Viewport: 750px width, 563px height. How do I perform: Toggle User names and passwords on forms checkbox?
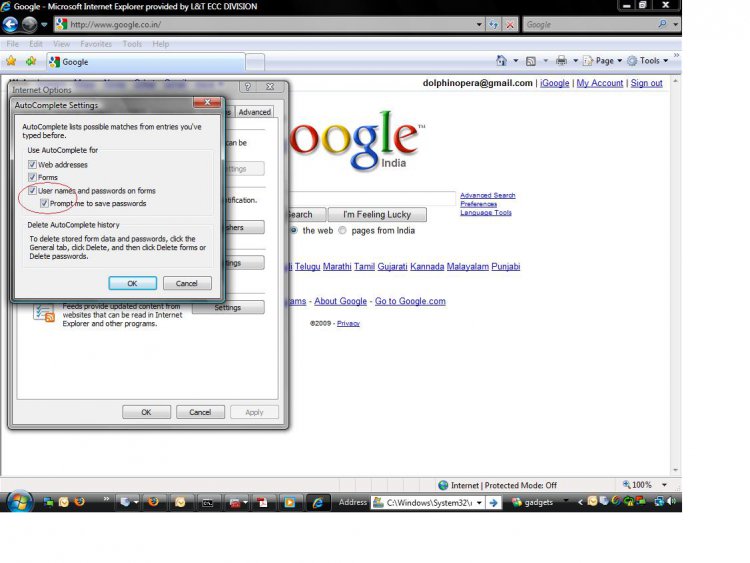(32, 191)
